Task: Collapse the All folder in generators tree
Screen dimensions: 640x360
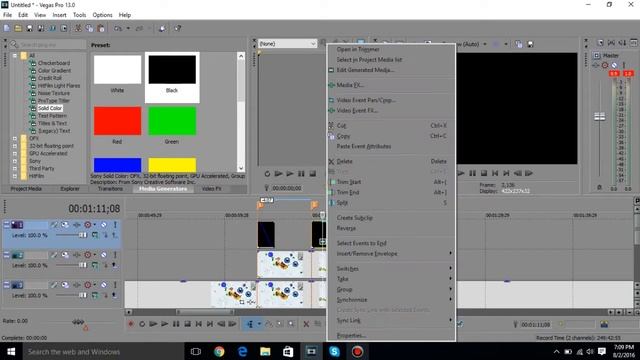Action: [15, 56]
